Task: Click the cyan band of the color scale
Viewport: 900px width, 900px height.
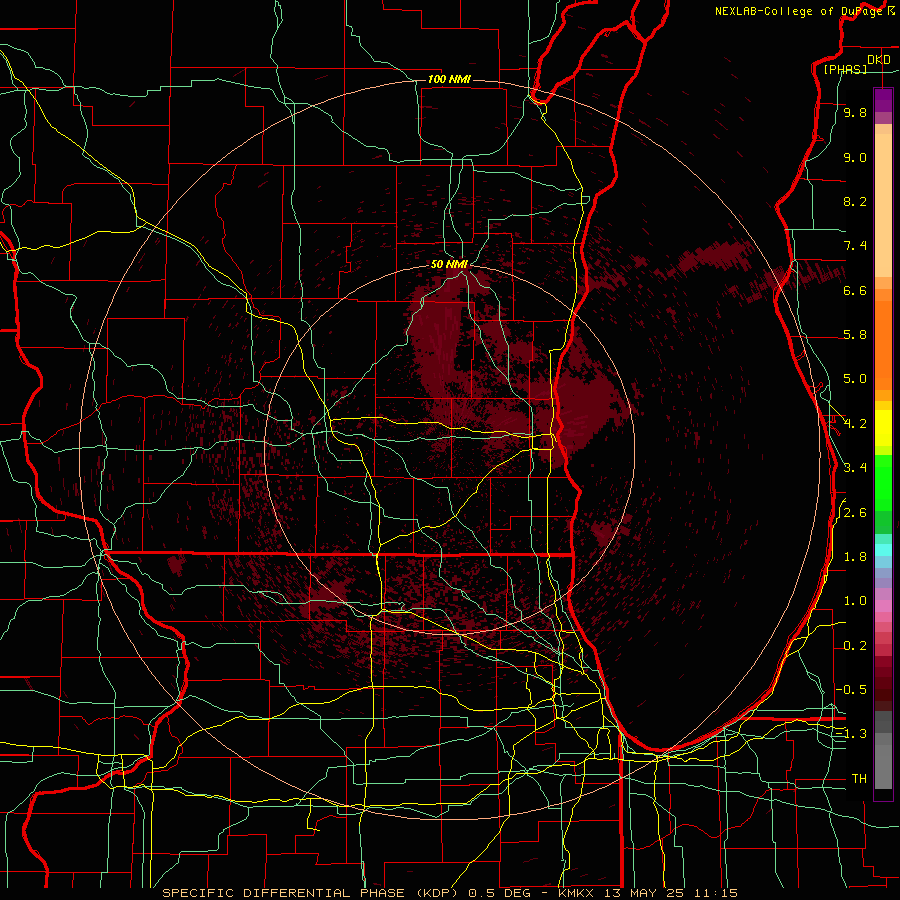Action: tap(883, 549)
